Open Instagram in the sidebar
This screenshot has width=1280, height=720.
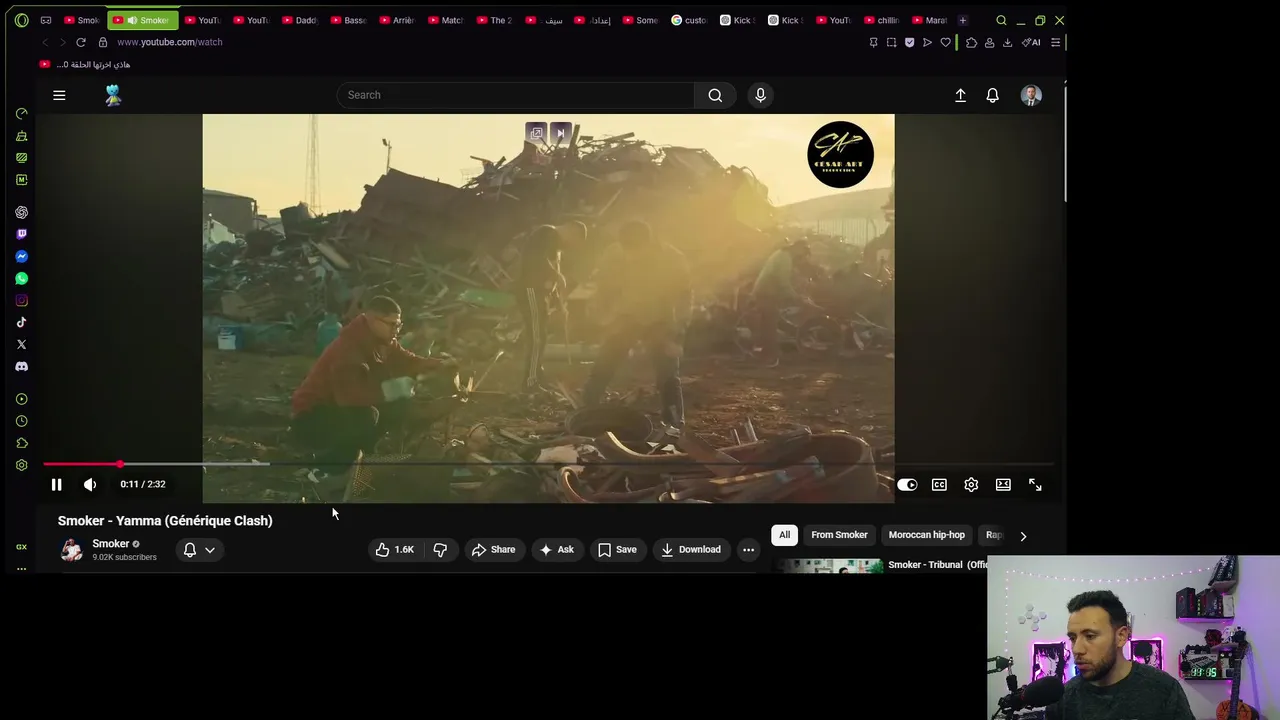pyautogui.click(x=21, y=300)
